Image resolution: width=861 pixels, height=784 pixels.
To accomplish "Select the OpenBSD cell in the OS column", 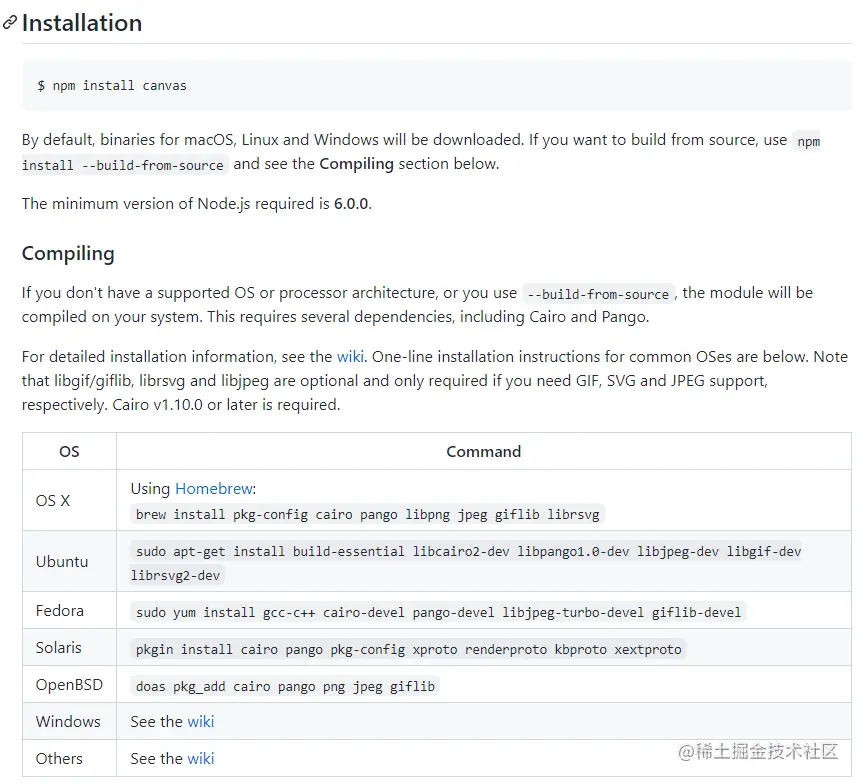I will point(68,685).
